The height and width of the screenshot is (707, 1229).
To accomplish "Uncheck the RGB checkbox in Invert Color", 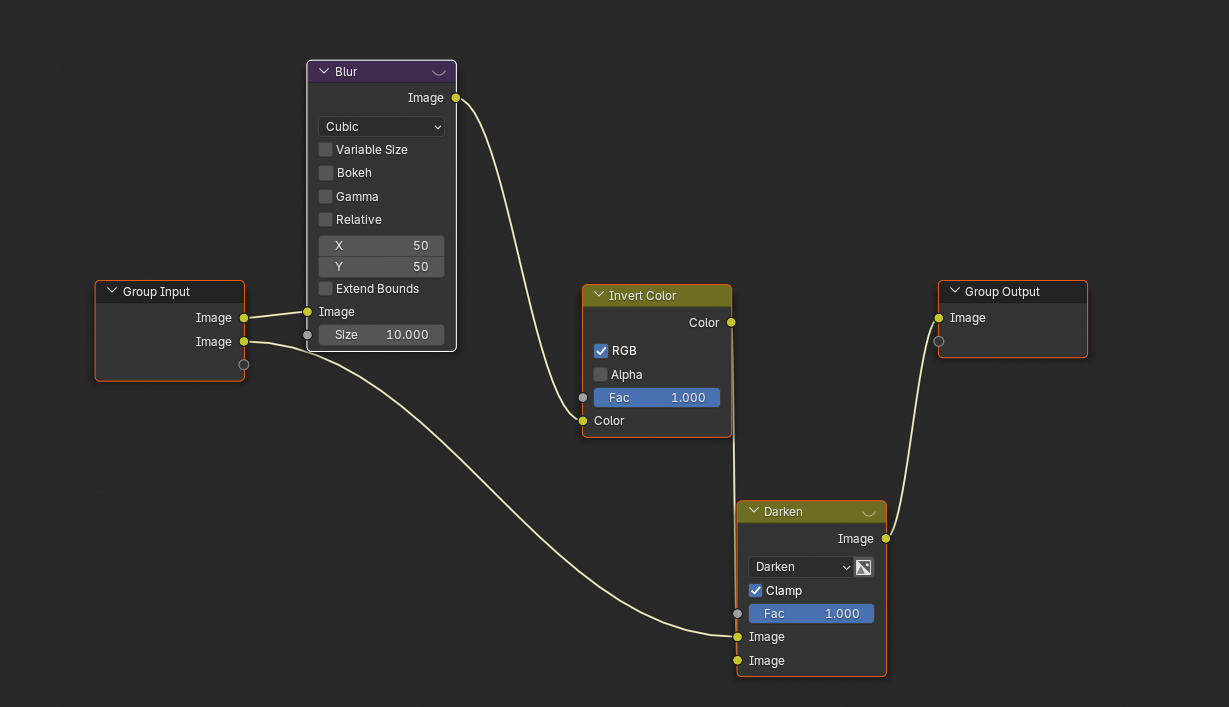I will pyautogui.click(x=601, y=351).
